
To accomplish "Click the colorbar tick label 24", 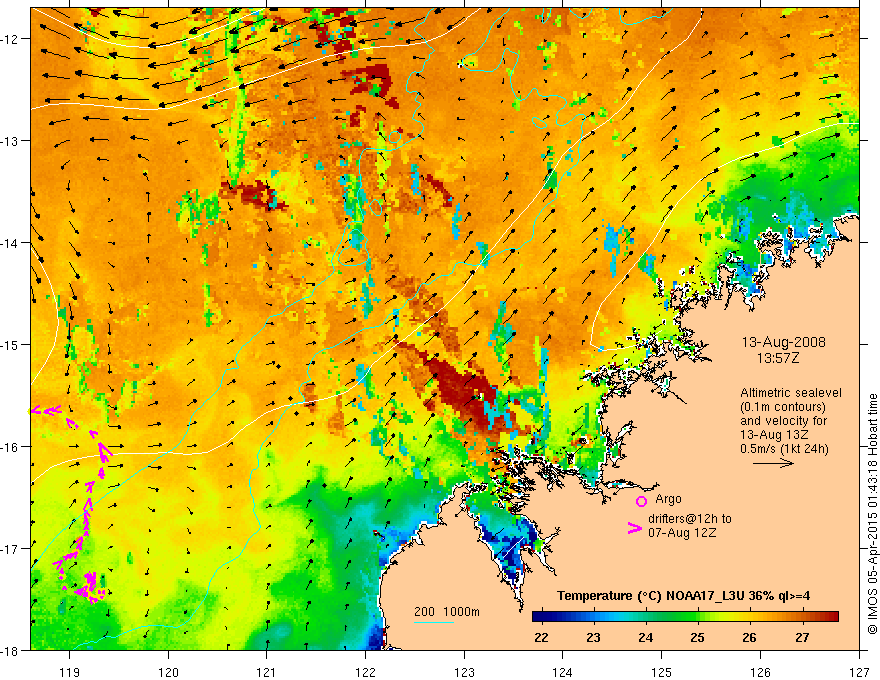I will point(645,637).
